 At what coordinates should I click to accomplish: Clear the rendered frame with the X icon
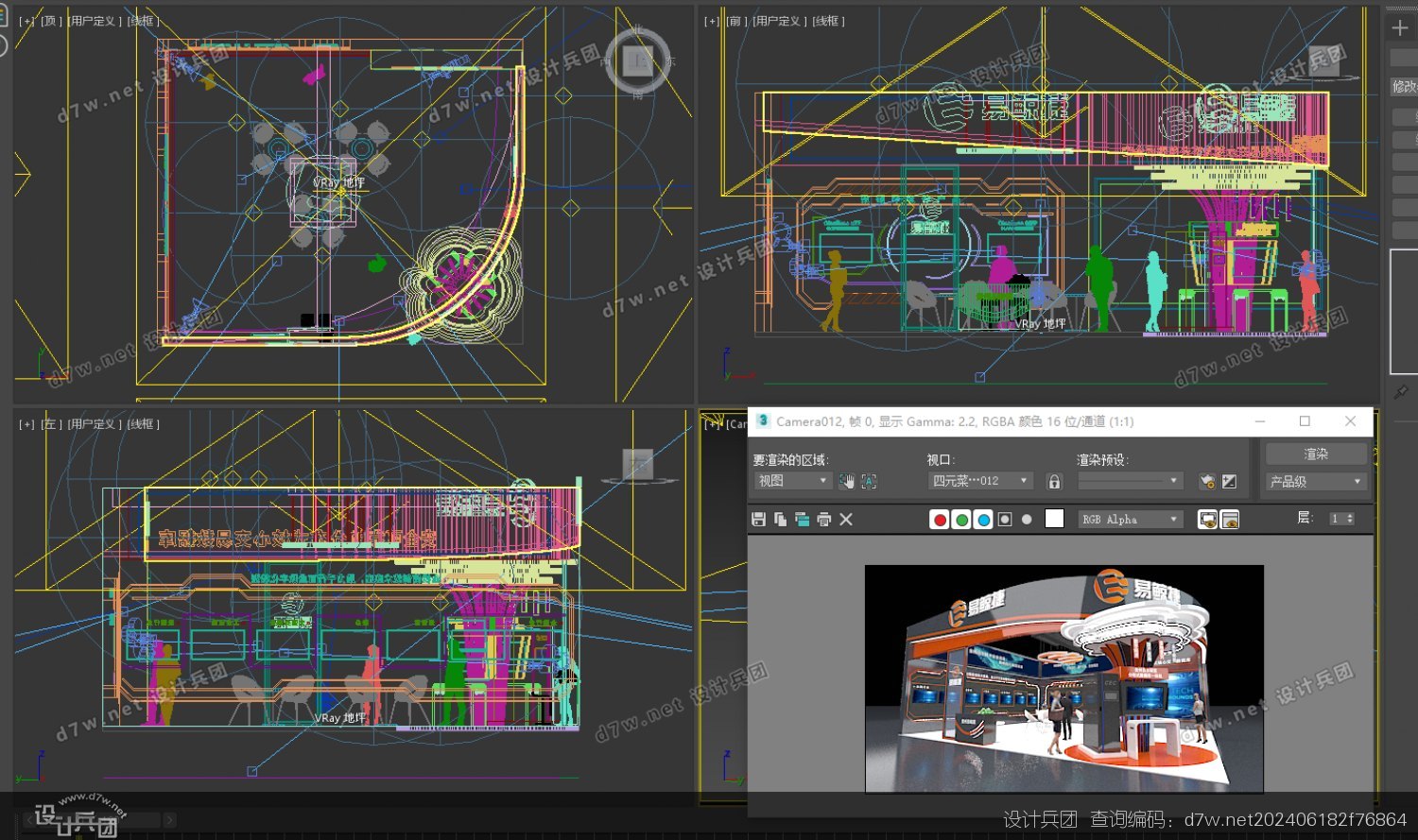pos(846,519)
